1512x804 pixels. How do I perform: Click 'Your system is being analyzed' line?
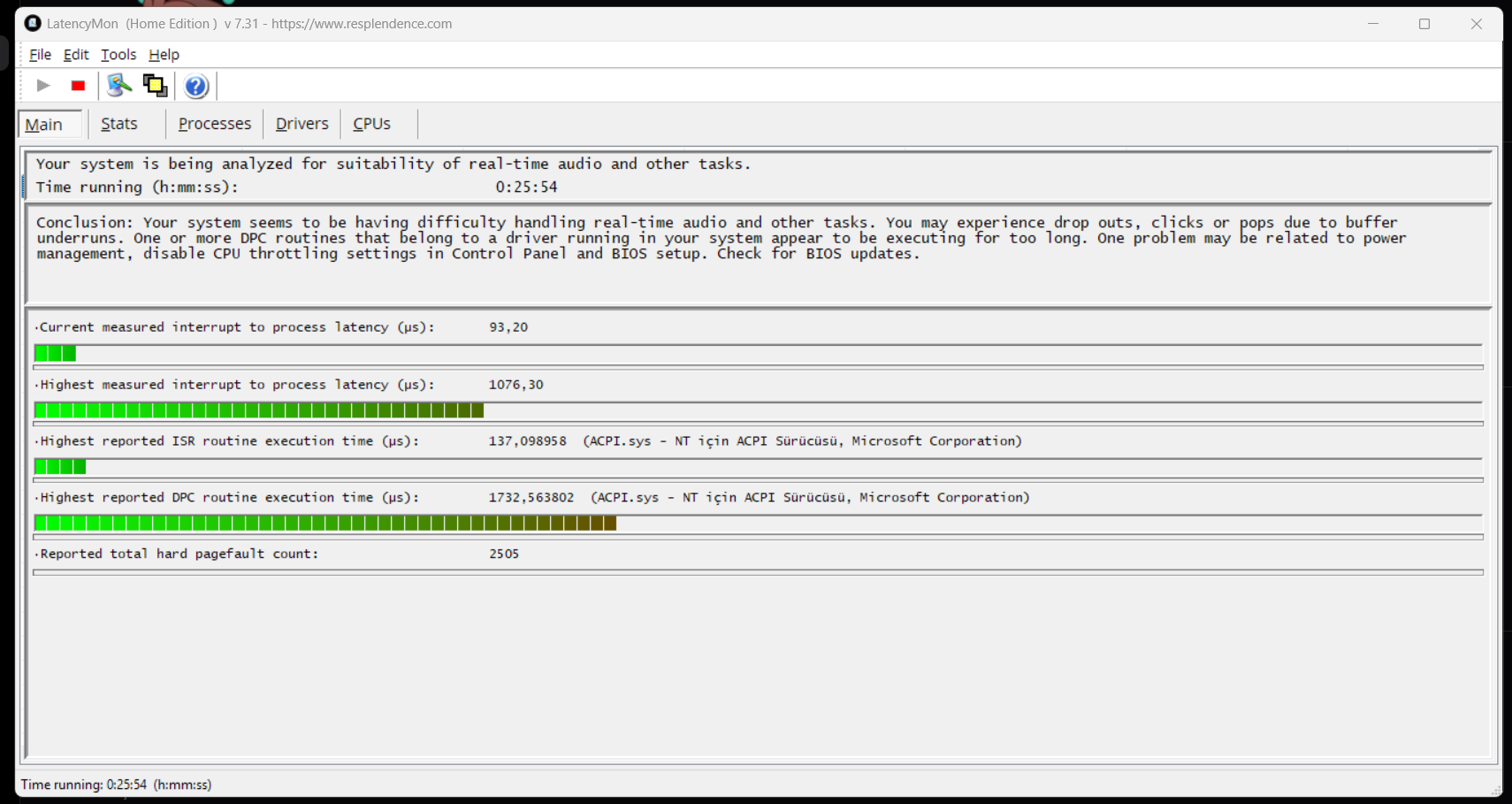pos(393,165)
